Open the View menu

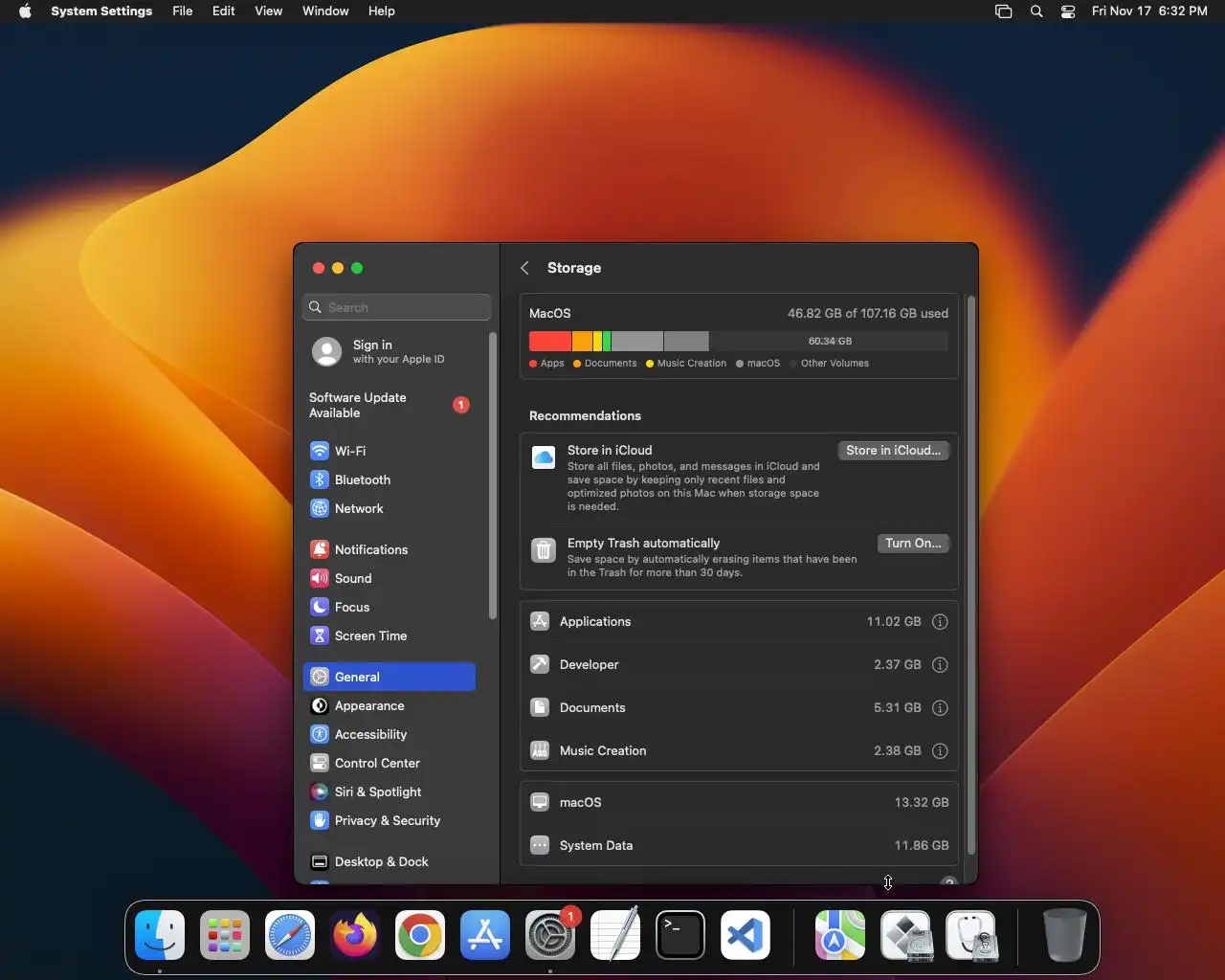click(x=269, y=11)
